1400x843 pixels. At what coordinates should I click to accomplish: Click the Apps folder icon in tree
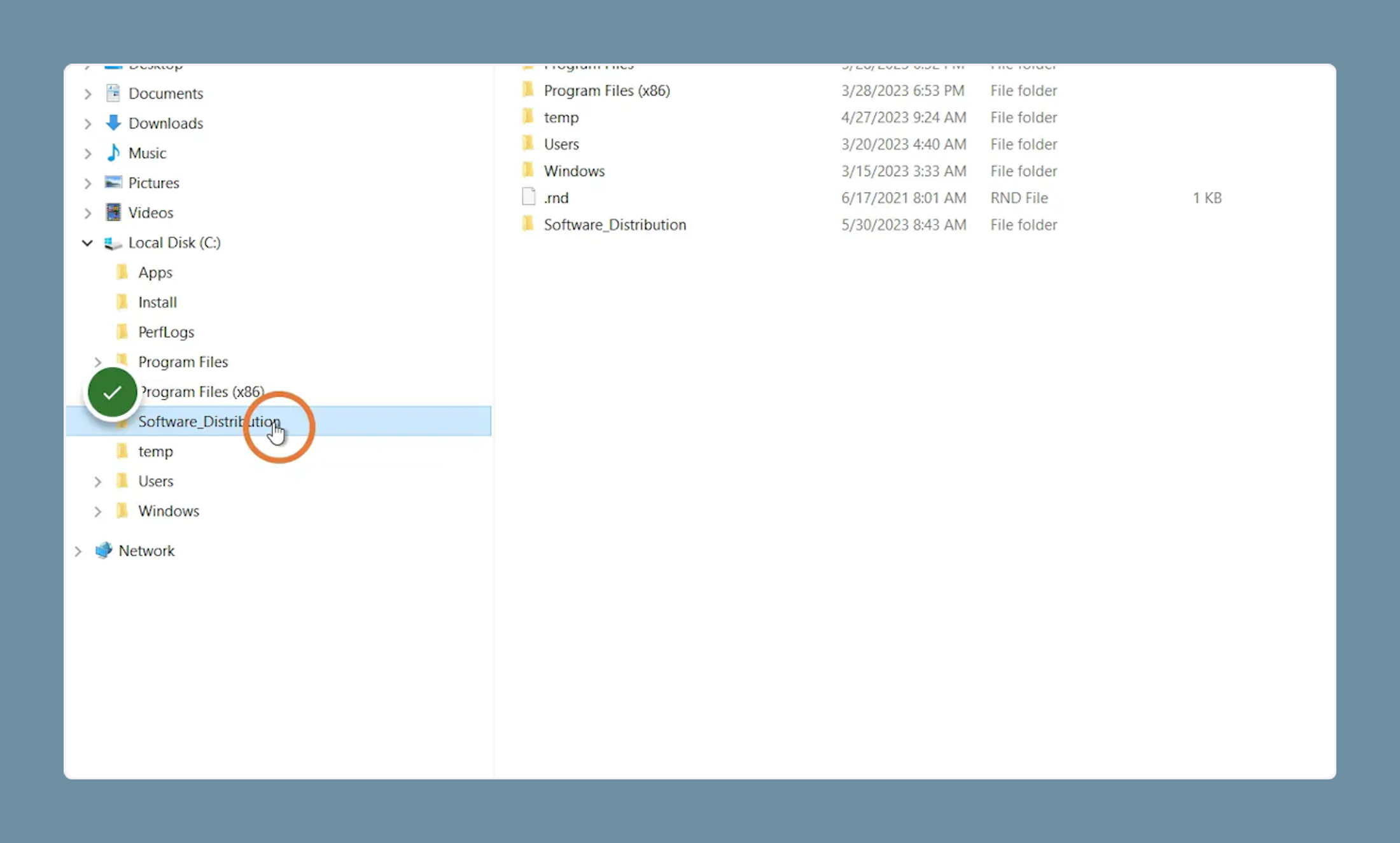pyautogui.click(x=122, y=272)
